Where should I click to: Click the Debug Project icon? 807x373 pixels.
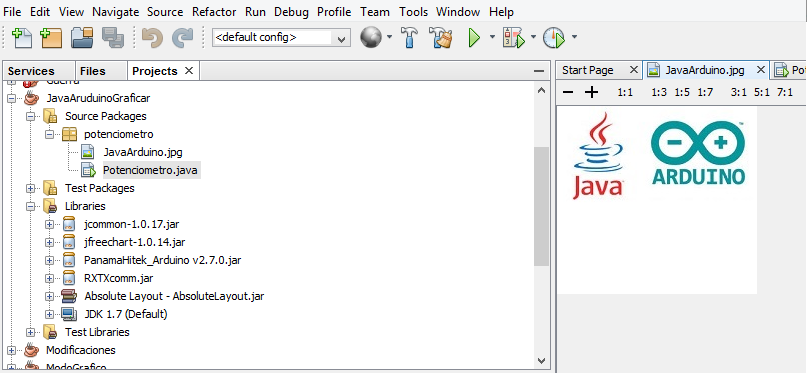(513, 38)
